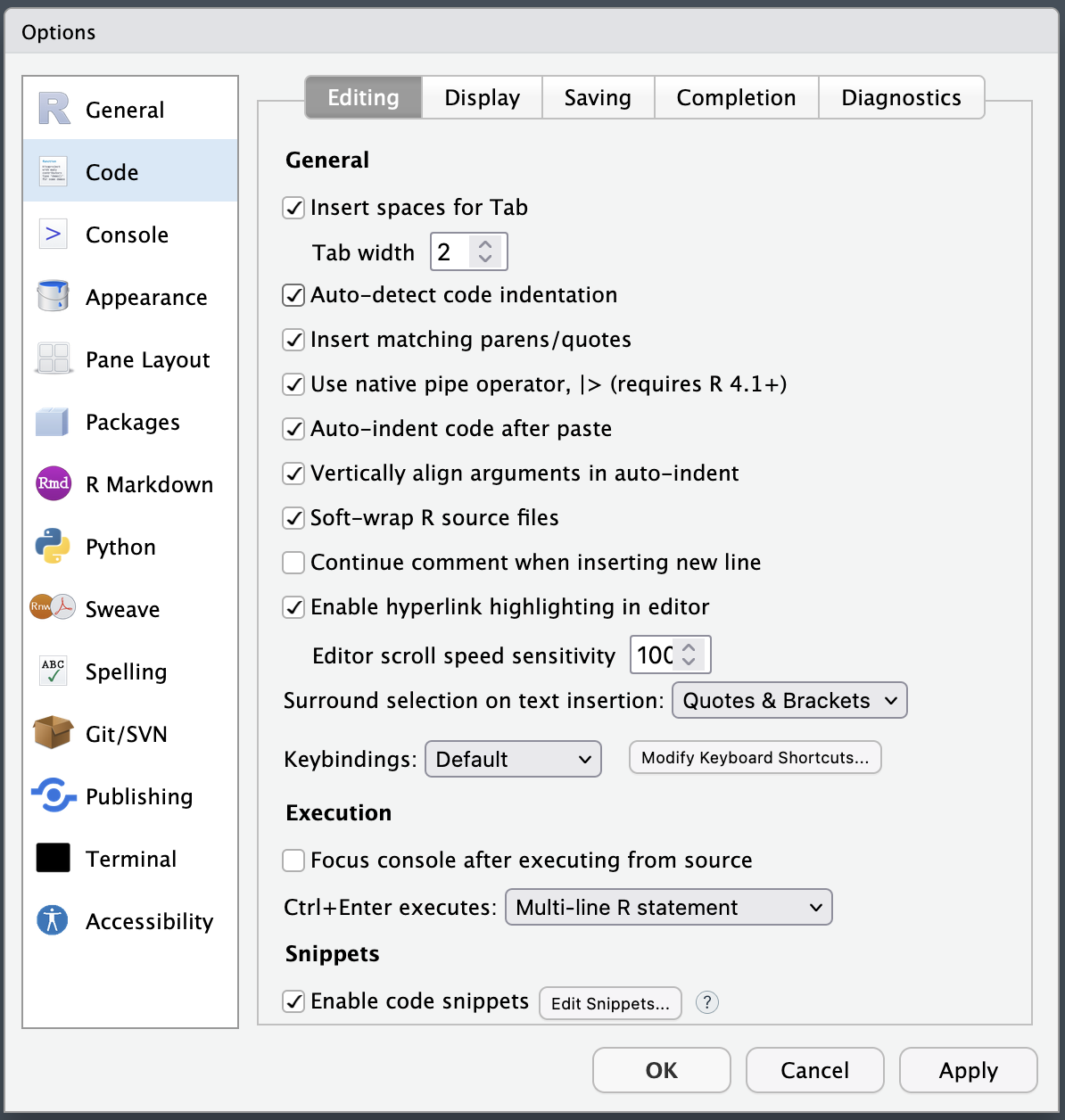Select the Spelling label in sidebar
1065x1120 pixels.
[x=126, y=671]
